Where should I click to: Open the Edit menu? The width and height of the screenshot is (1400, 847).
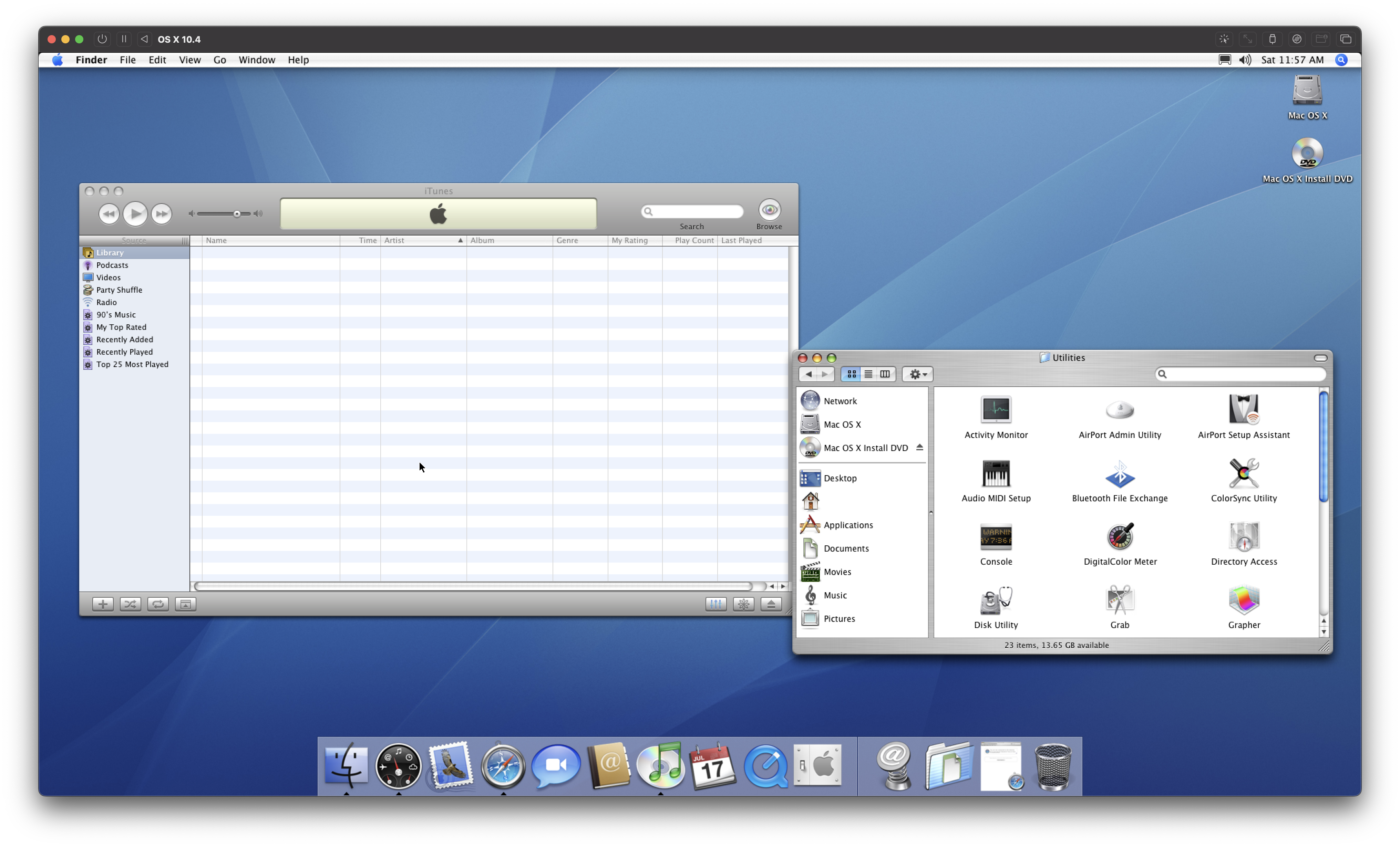tap(157, 60)
